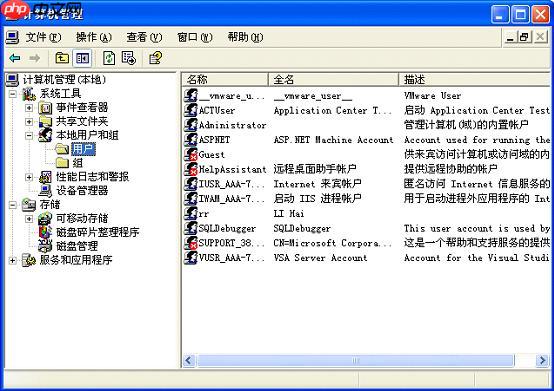Sort by the 名称 column header
Image resolution: width=554 pixels, height=391 pixels.
click(225, 79)
